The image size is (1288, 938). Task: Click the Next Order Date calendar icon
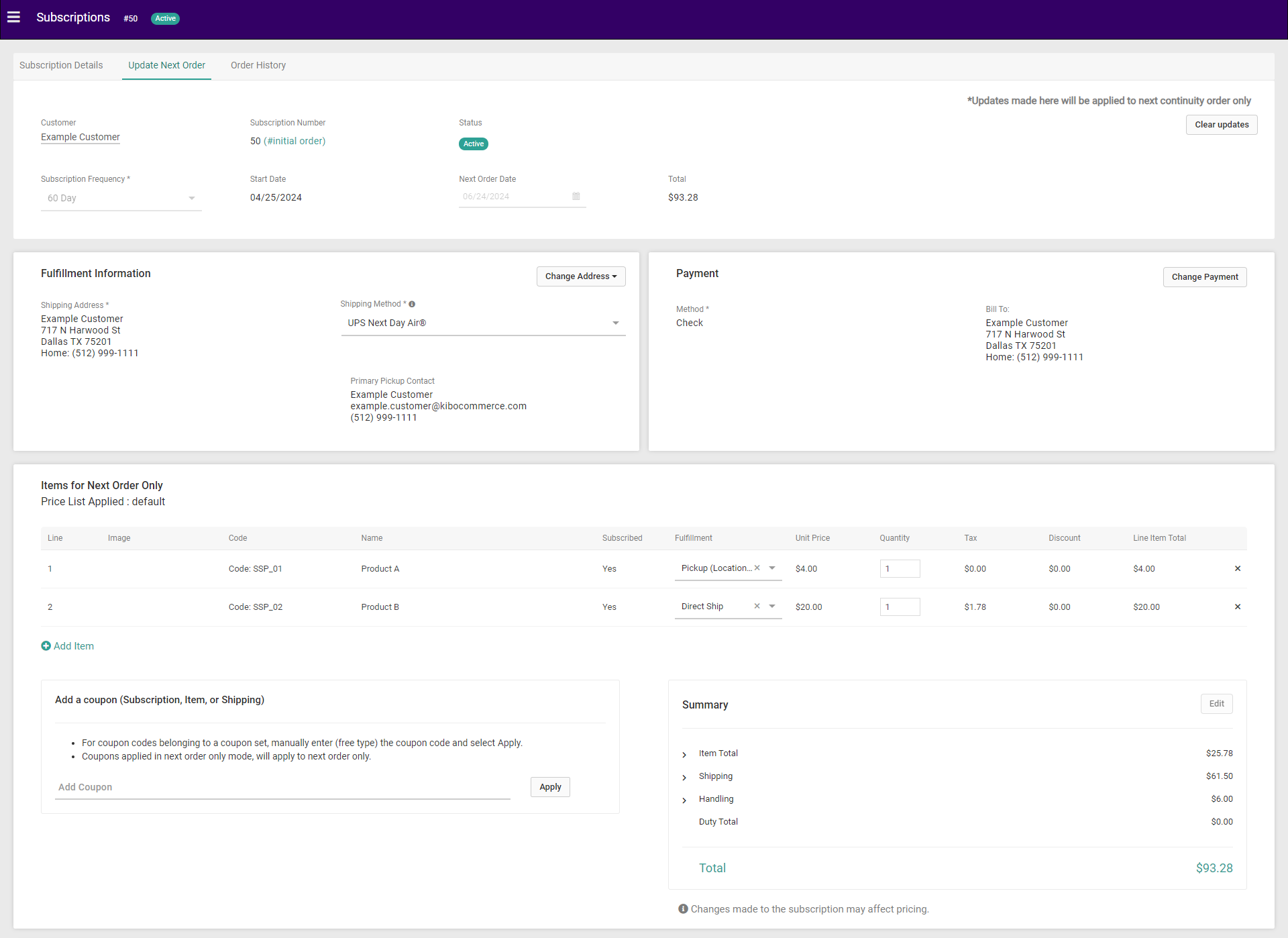576,197
